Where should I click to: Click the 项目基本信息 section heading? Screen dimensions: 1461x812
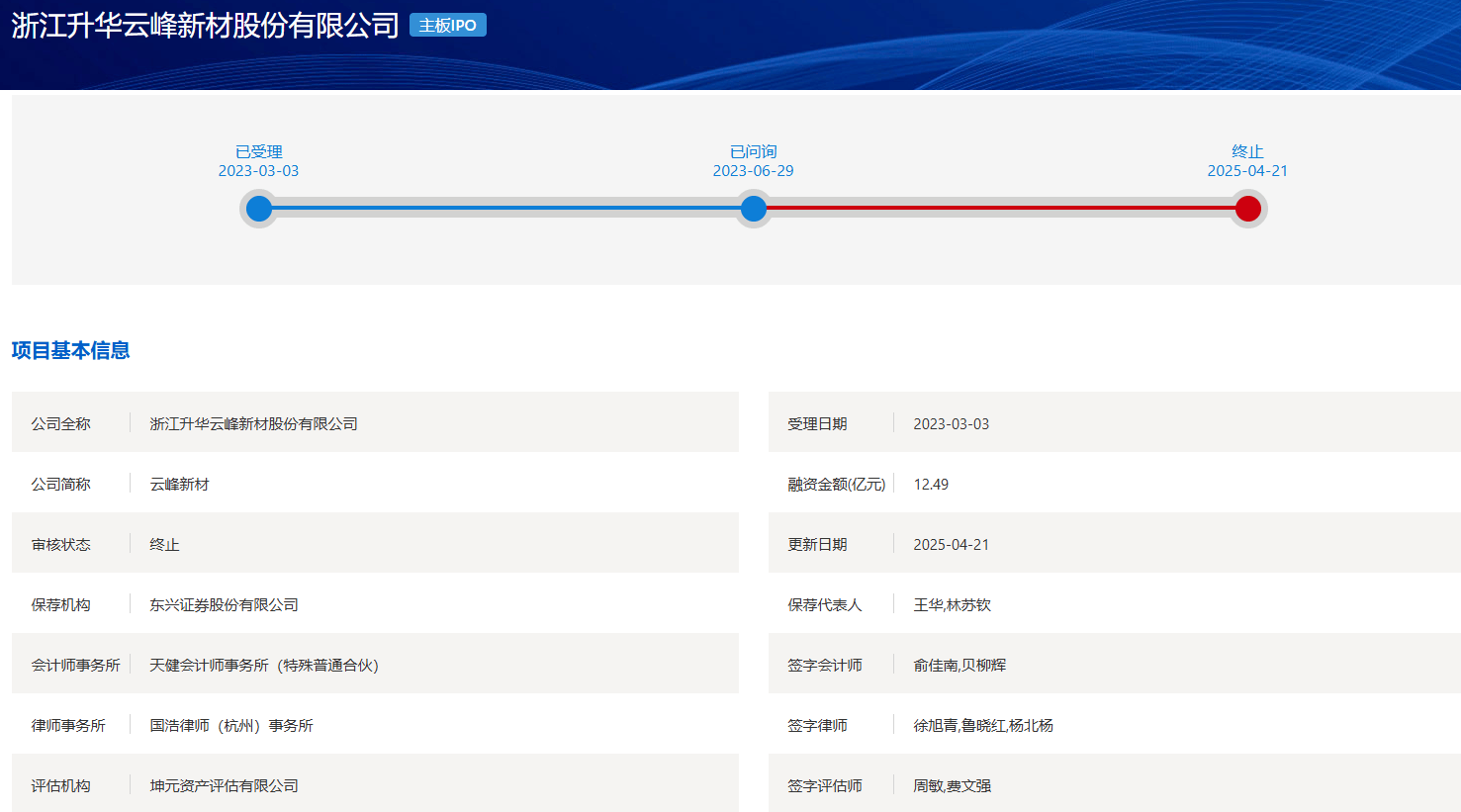point(71,350)
